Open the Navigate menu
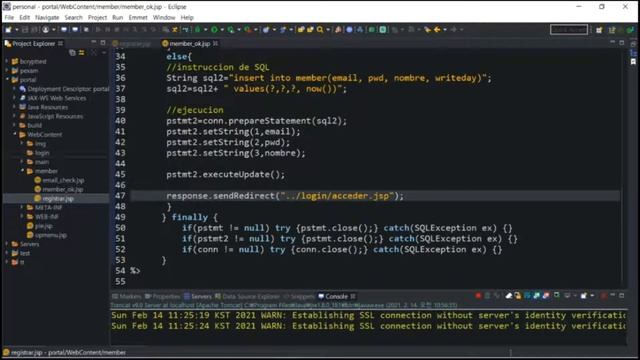 47,18
